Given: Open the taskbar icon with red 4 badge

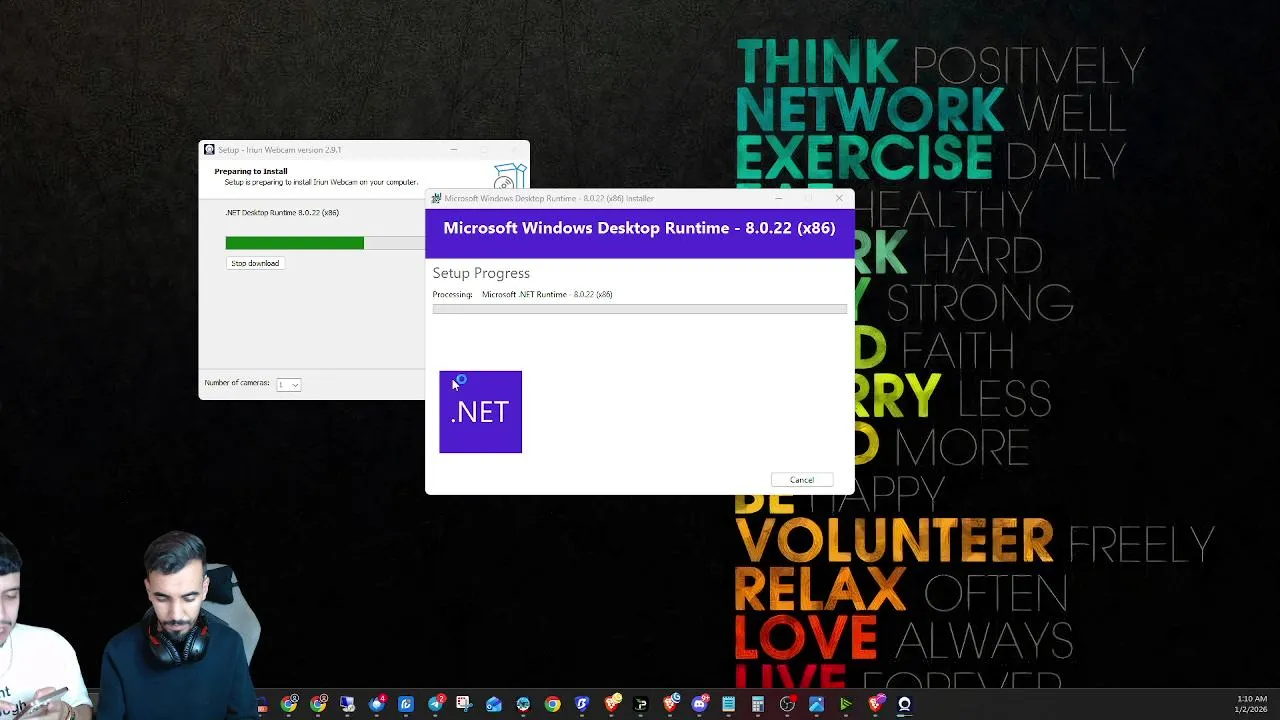Looking at the screenshot, I should 376,704.
